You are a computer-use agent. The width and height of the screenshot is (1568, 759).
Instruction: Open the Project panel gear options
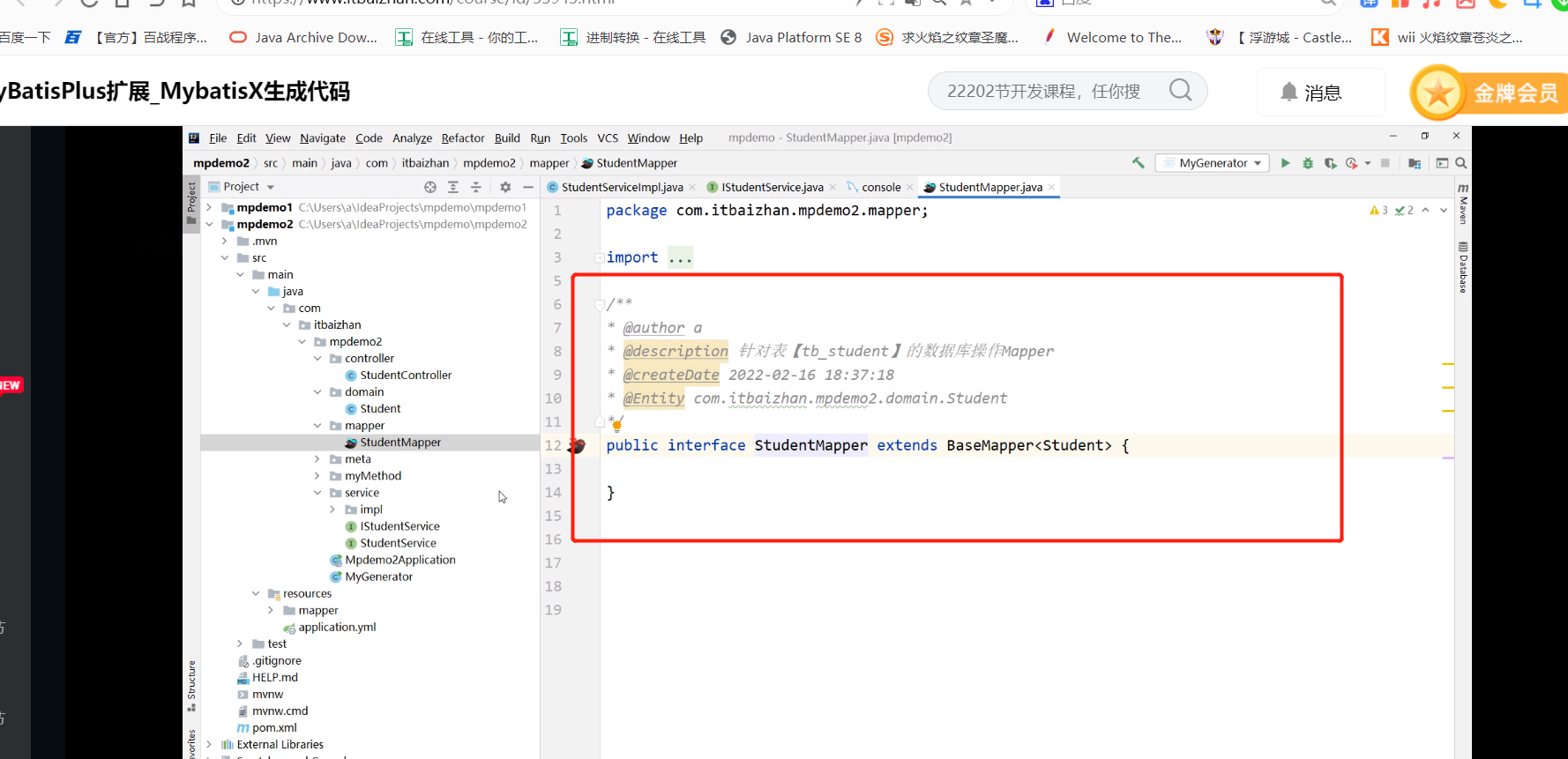(505, 187)
